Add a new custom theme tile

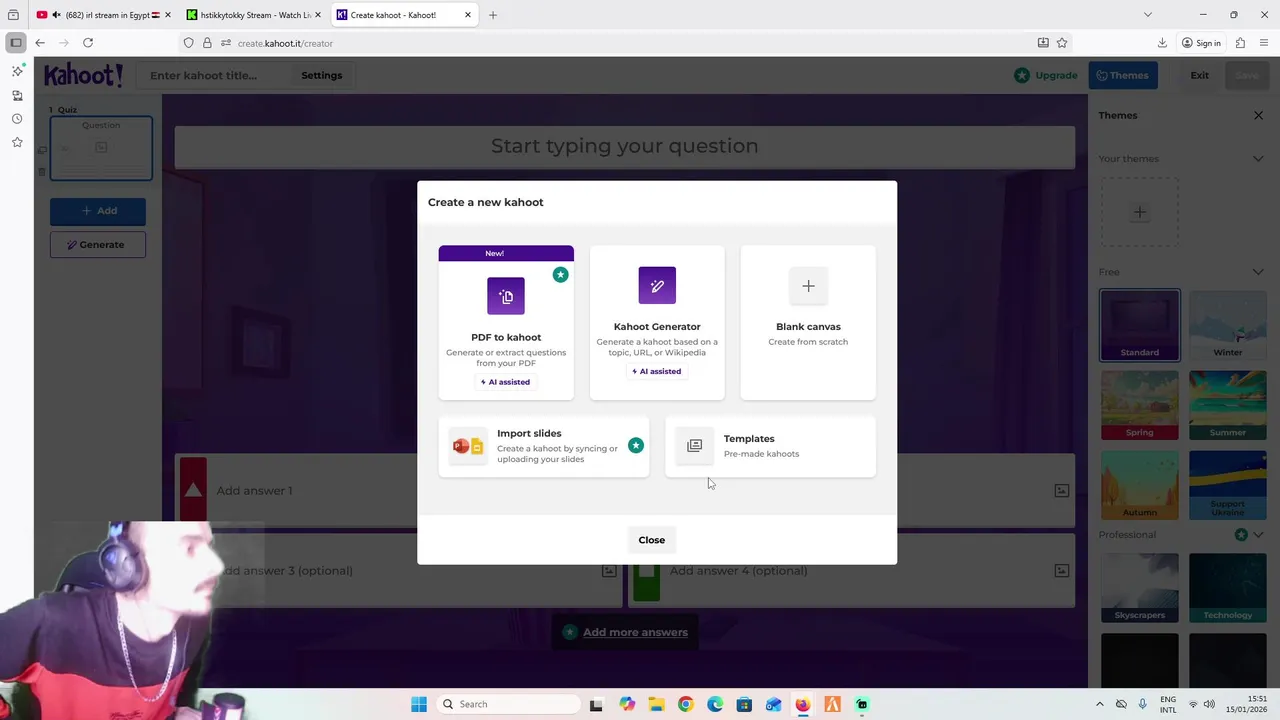(x=1140, y=212)
